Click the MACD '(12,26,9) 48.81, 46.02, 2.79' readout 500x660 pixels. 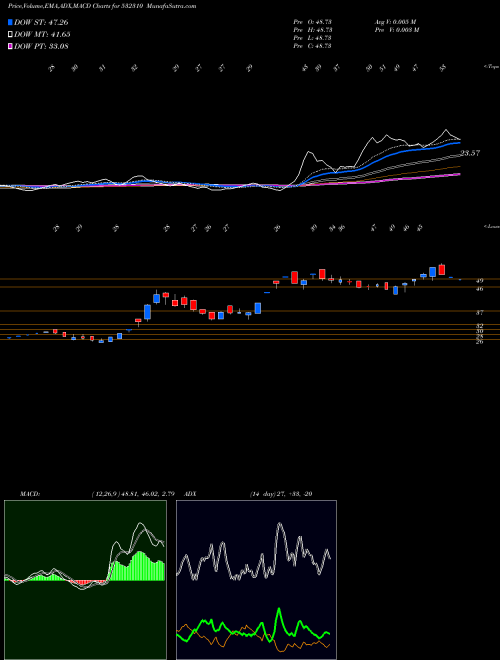click(133, 494)
